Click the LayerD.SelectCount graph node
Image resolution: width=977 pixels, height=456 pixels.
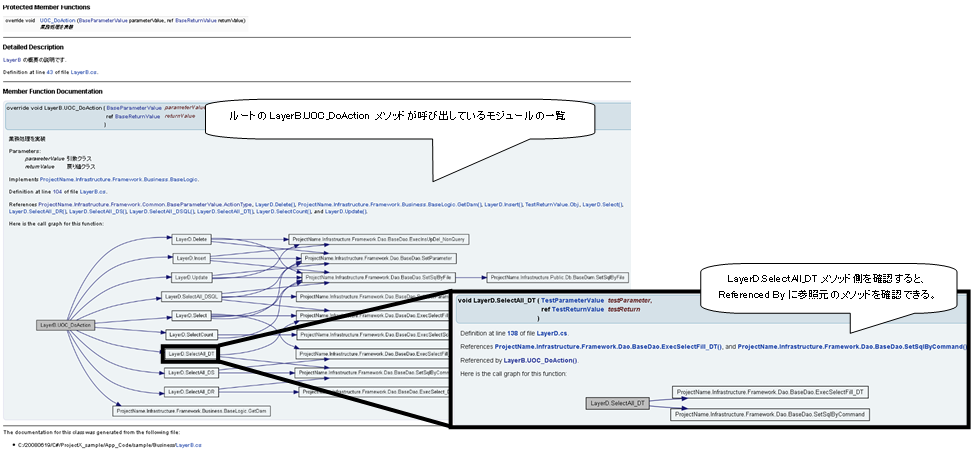pos(191,334)
